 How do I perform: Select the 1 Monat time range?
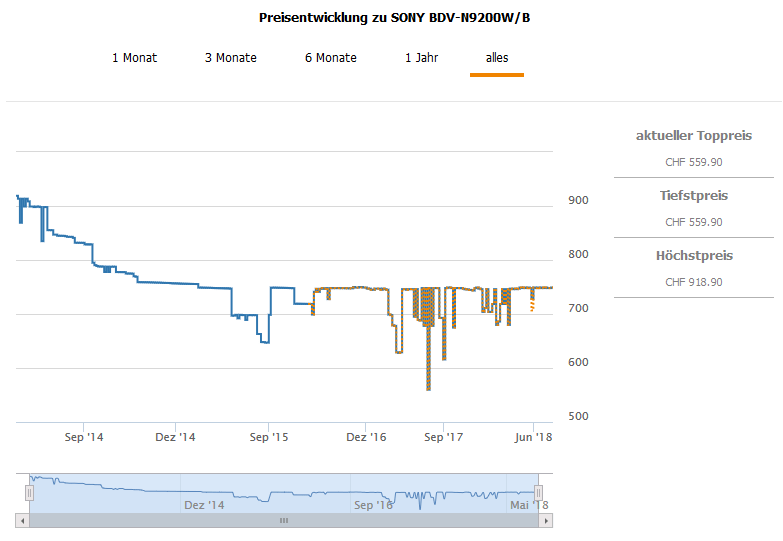click(134, 58)
